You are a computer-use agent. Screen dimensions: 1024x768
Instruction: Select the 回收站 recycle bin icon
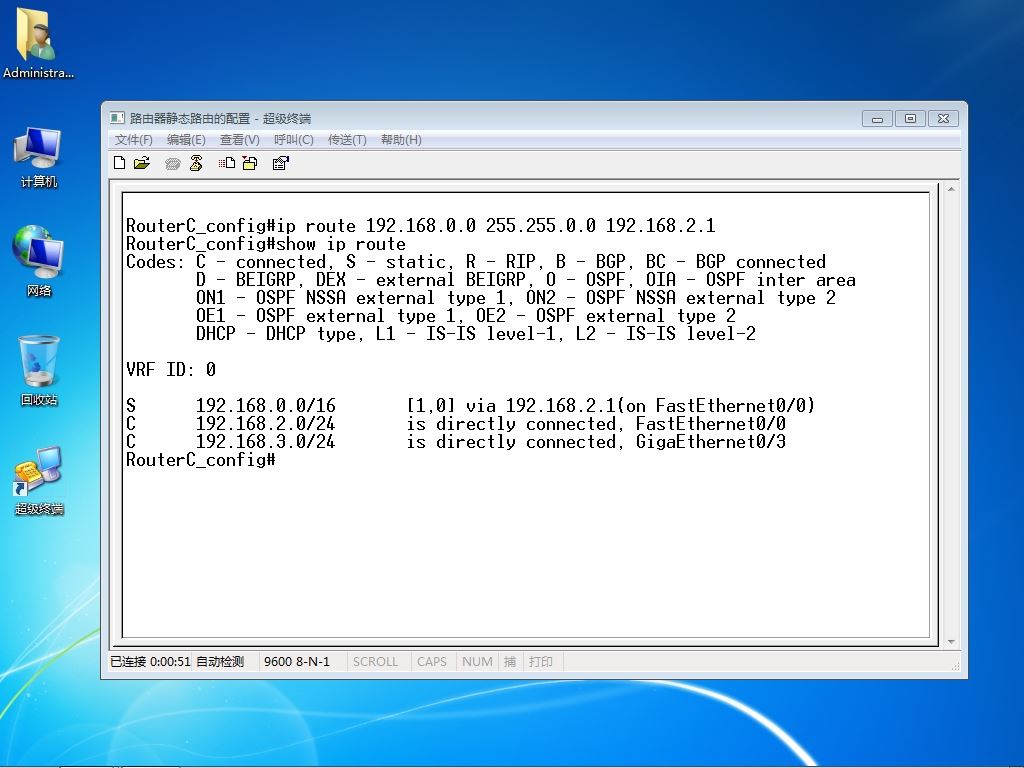(39, 370)
